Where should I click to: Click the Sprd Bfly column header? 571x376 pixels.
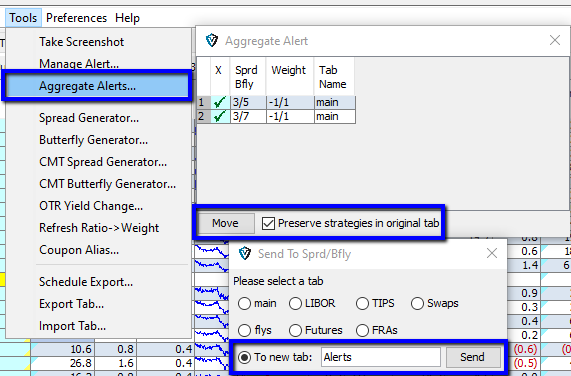[248, 77]
